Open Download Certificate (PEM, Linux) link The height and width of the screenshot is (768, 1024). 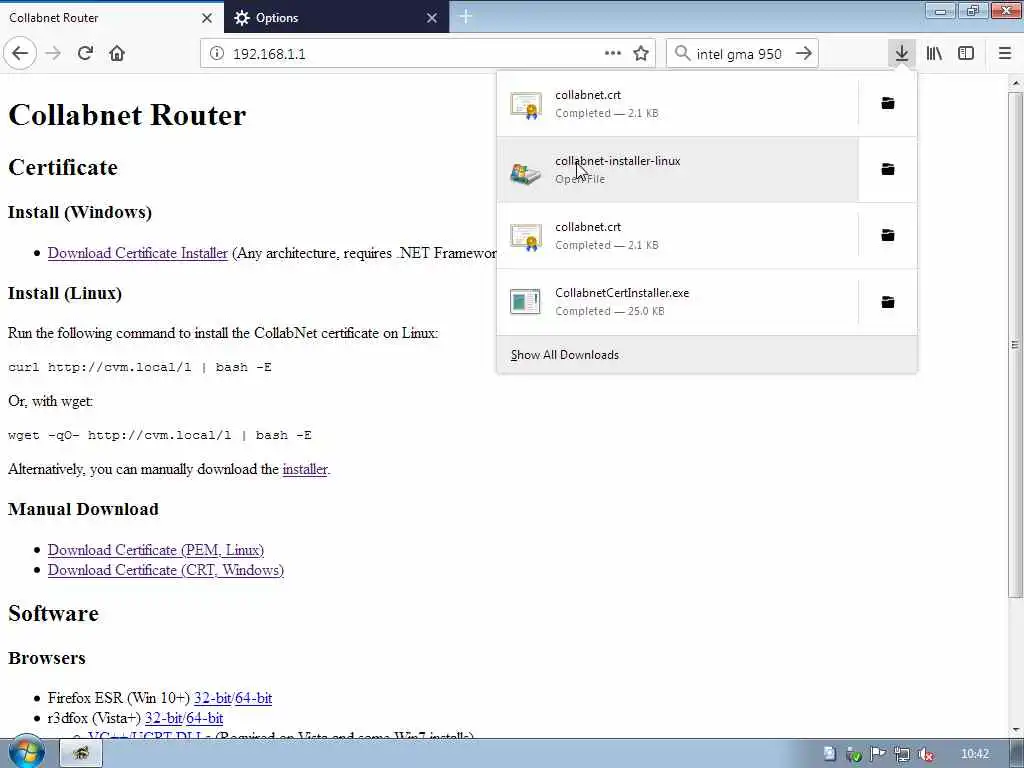(x=156, y=550)
